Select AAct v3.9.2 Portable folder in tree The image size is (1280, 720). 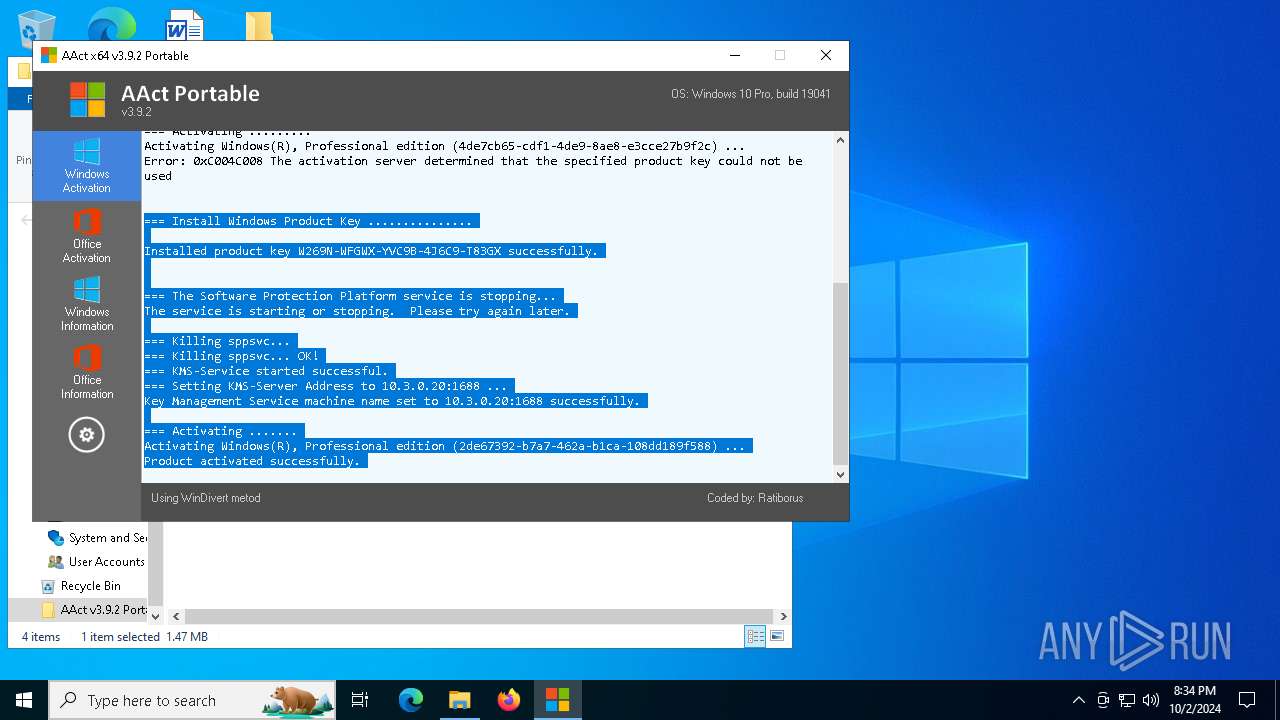pyautogui.click(x=93, y=610)
